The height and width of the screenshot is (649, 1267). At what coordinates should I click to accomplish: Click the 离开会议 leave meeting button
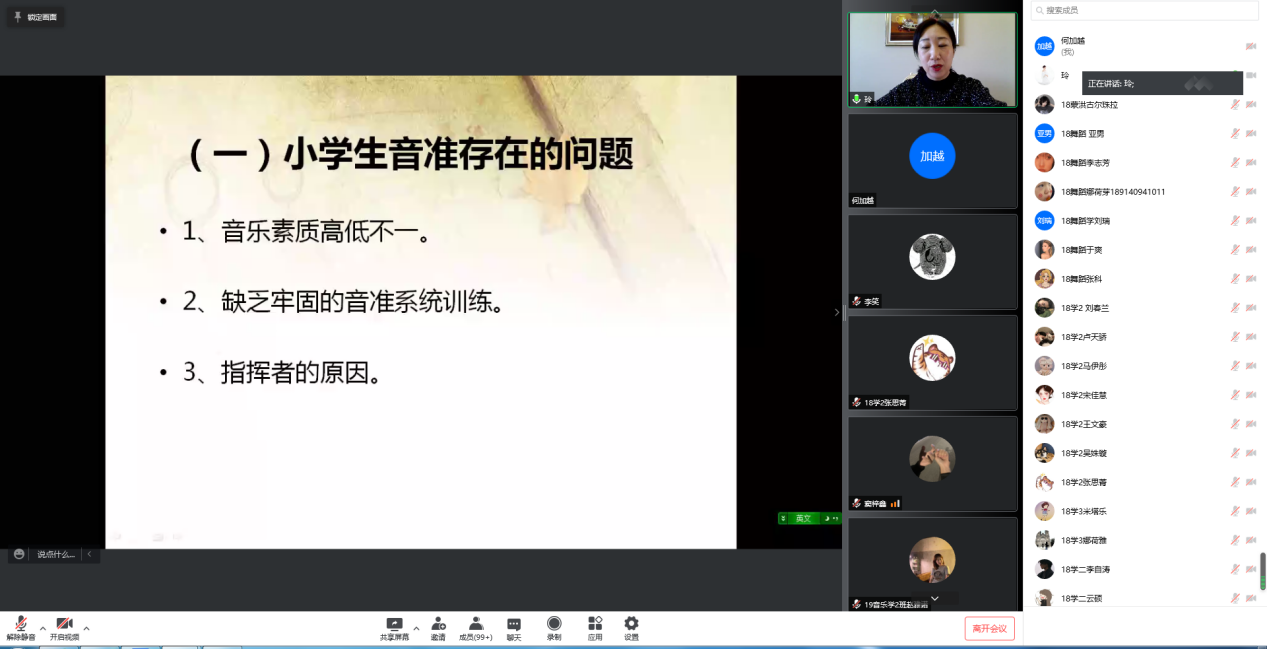(x=989, y=628)
